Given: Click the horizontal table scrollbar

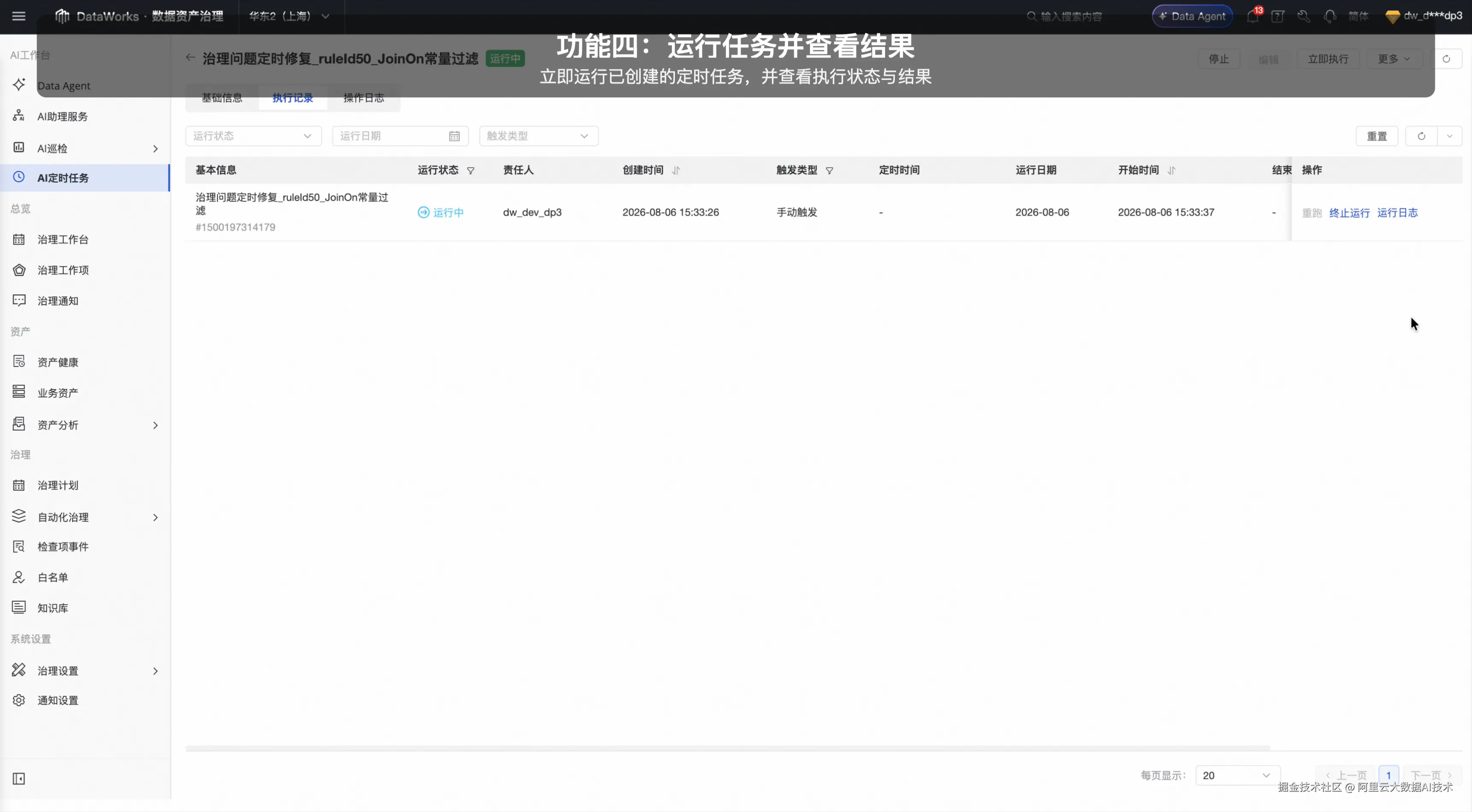Looking at the screenshot, I should point(727,748).
